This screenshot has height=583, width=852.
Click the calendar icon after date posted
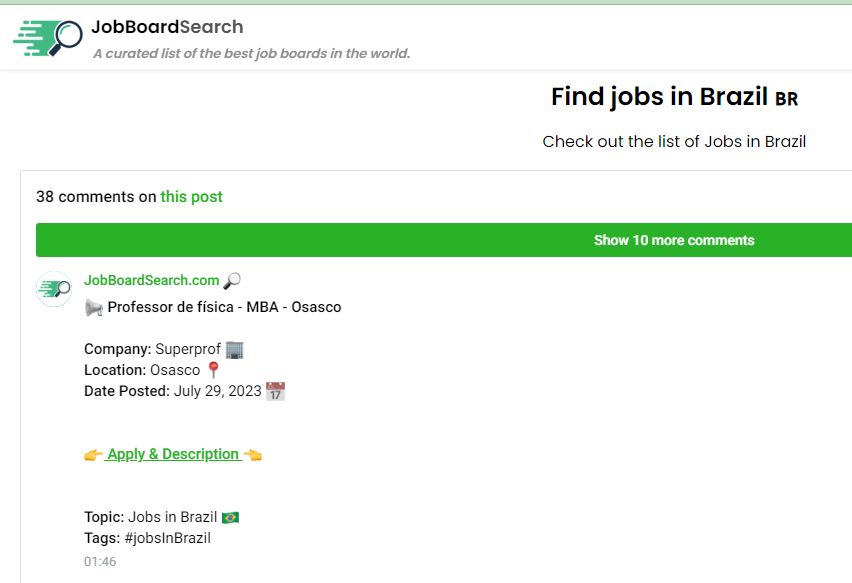pyautogui.click(x=275, y=391)
